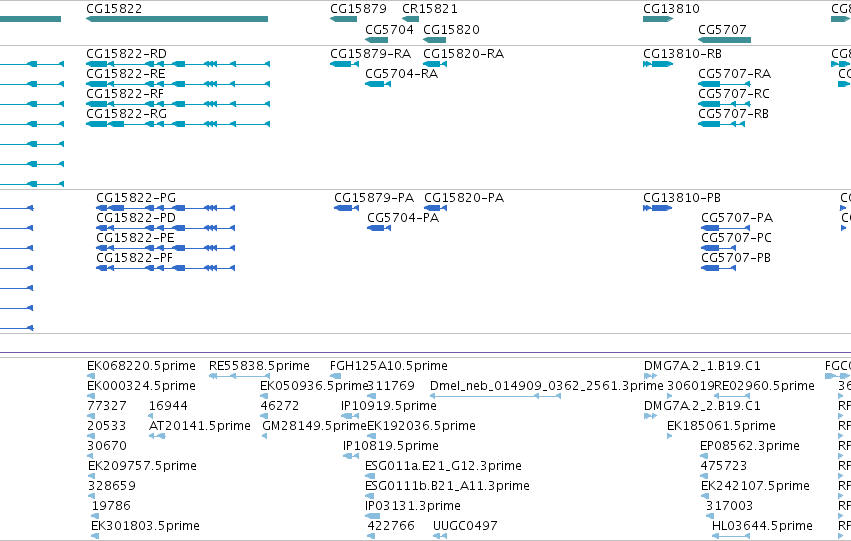851x541 pixels.
Task: Select the CG15822-RE transcript label
Action: point(126,73)
